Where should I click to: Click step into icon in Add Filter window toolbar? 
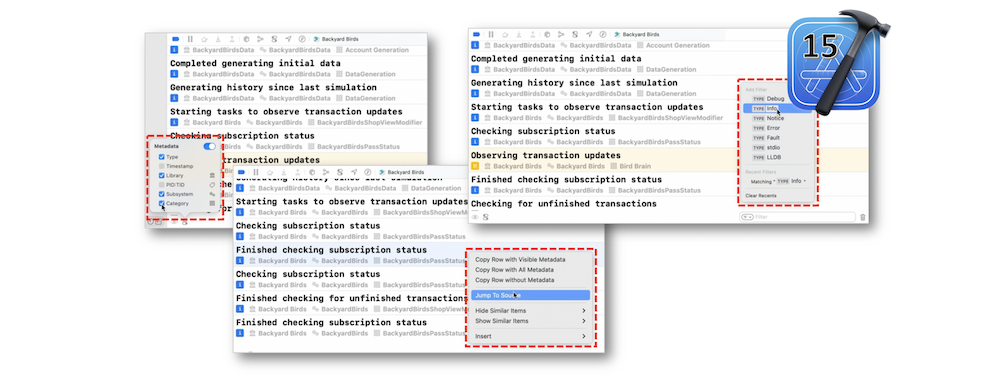pos(519,34)
